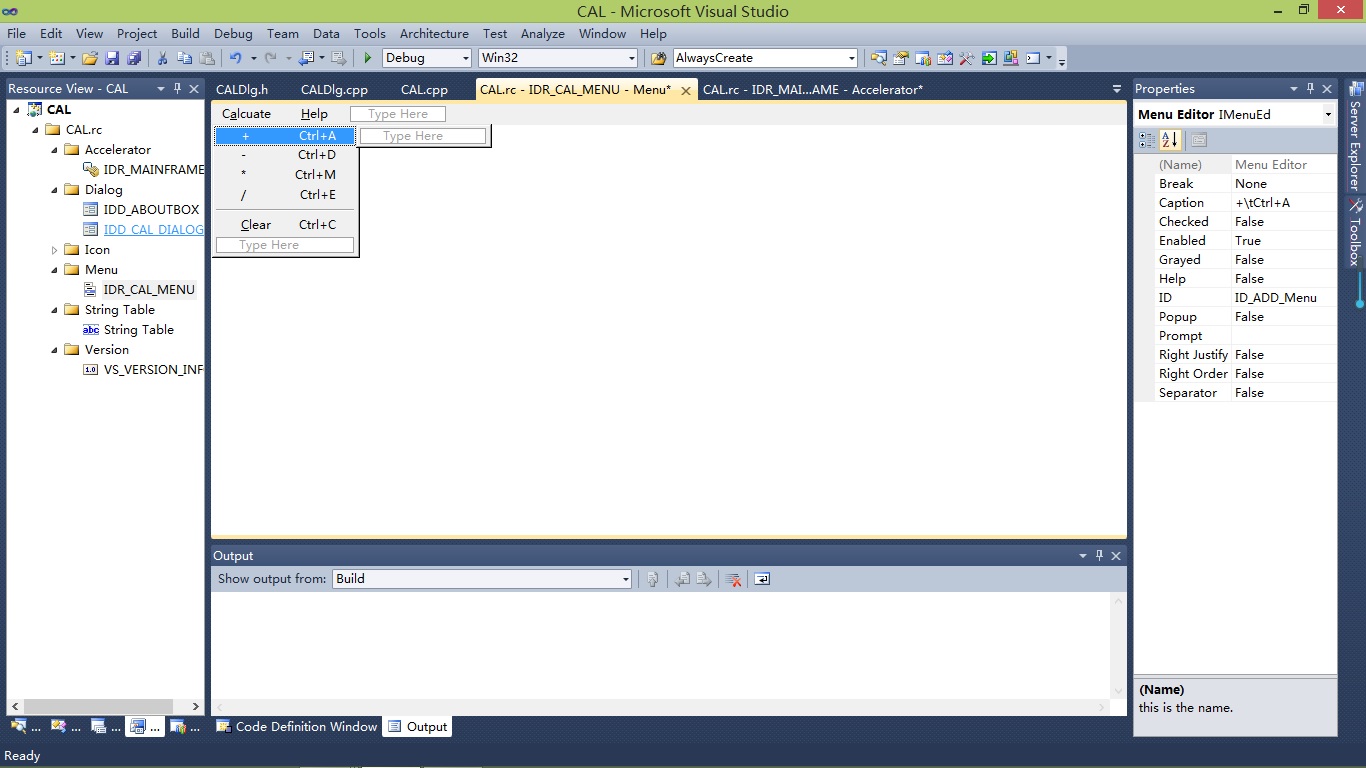Click the New Project toolbar icon
The height and width of the screenshot is (768, 1366).
point(22,58)
